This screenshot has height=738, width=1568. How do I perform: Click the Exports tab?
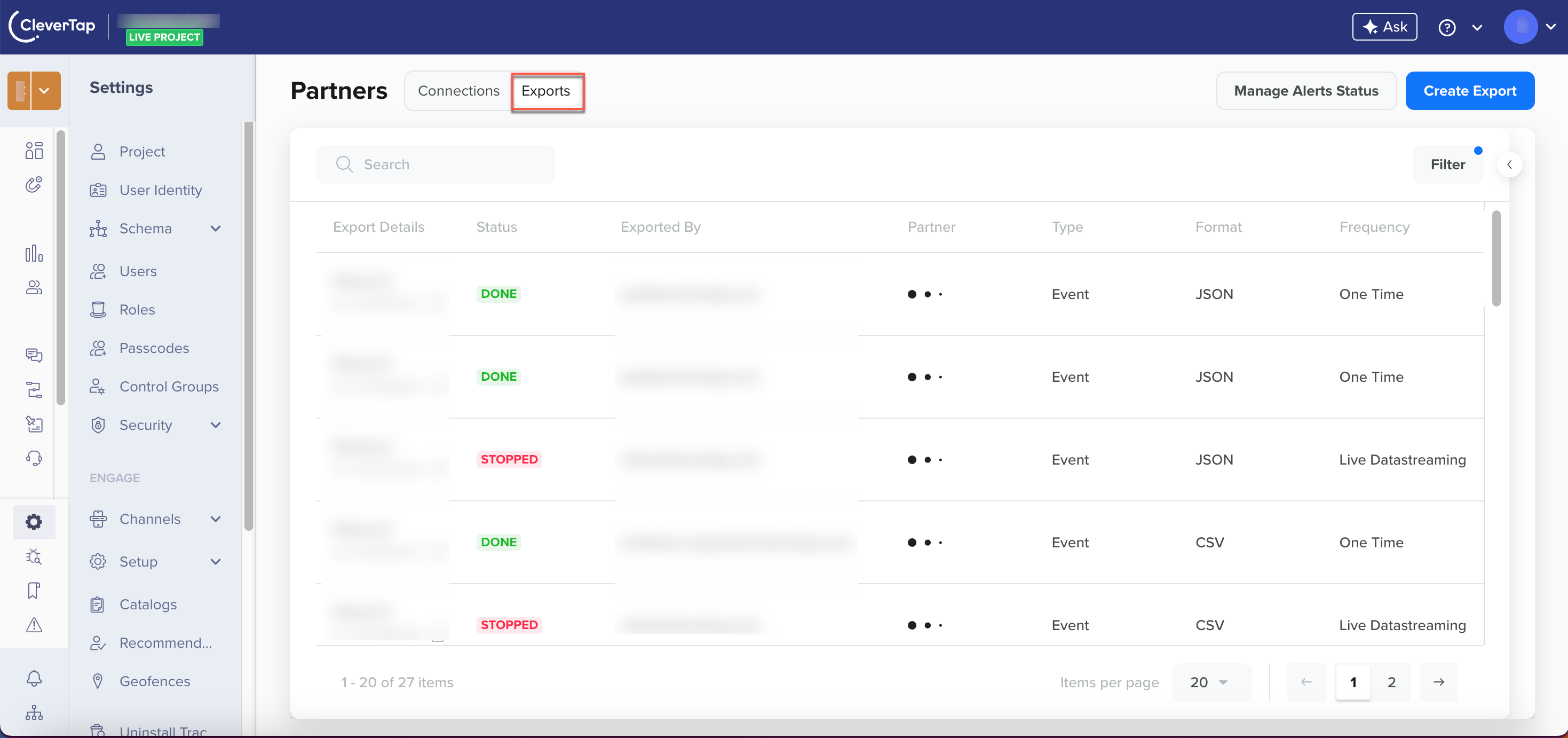(x=546, y=90)
